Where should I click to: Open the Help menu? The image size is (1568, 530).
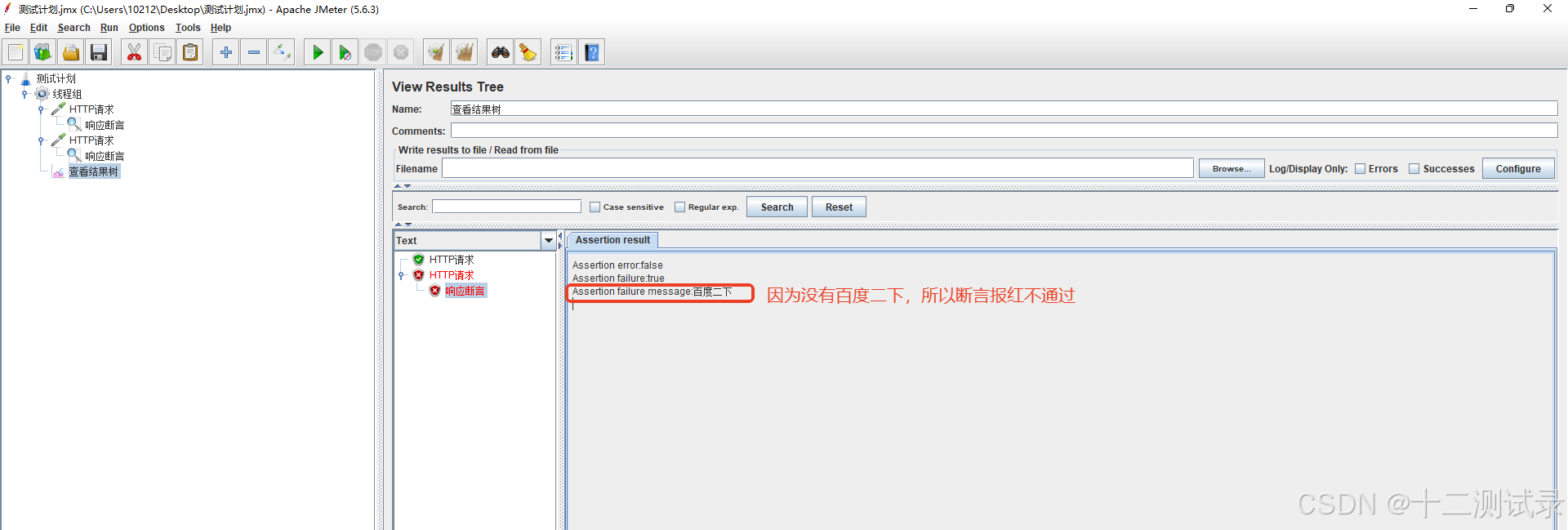click(x=220, y=28)
